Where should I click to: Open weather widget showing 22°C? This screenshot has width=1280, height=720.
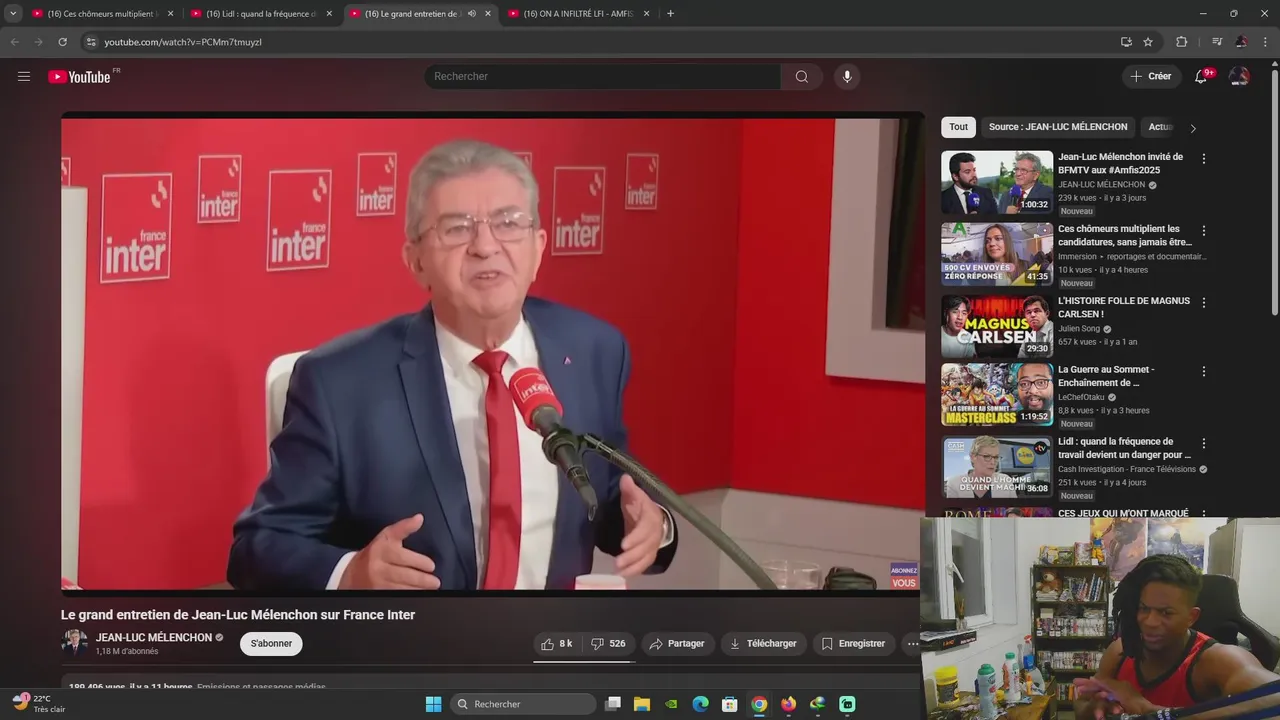pos(40,703)
